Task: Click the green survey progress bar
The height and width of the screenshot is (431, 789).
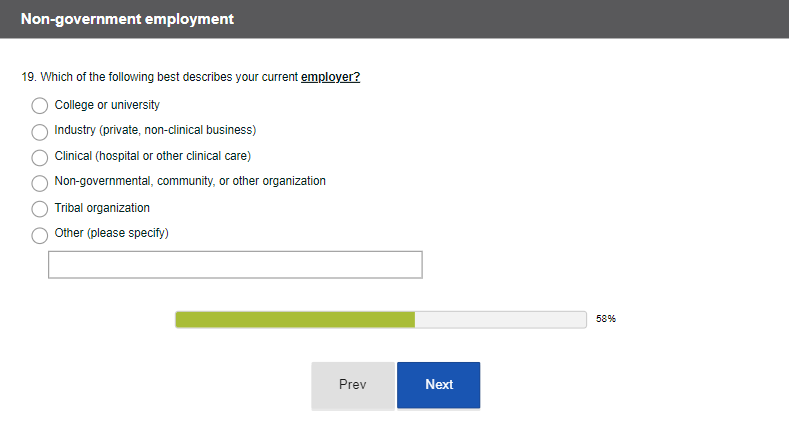Action: coord(295,319)
